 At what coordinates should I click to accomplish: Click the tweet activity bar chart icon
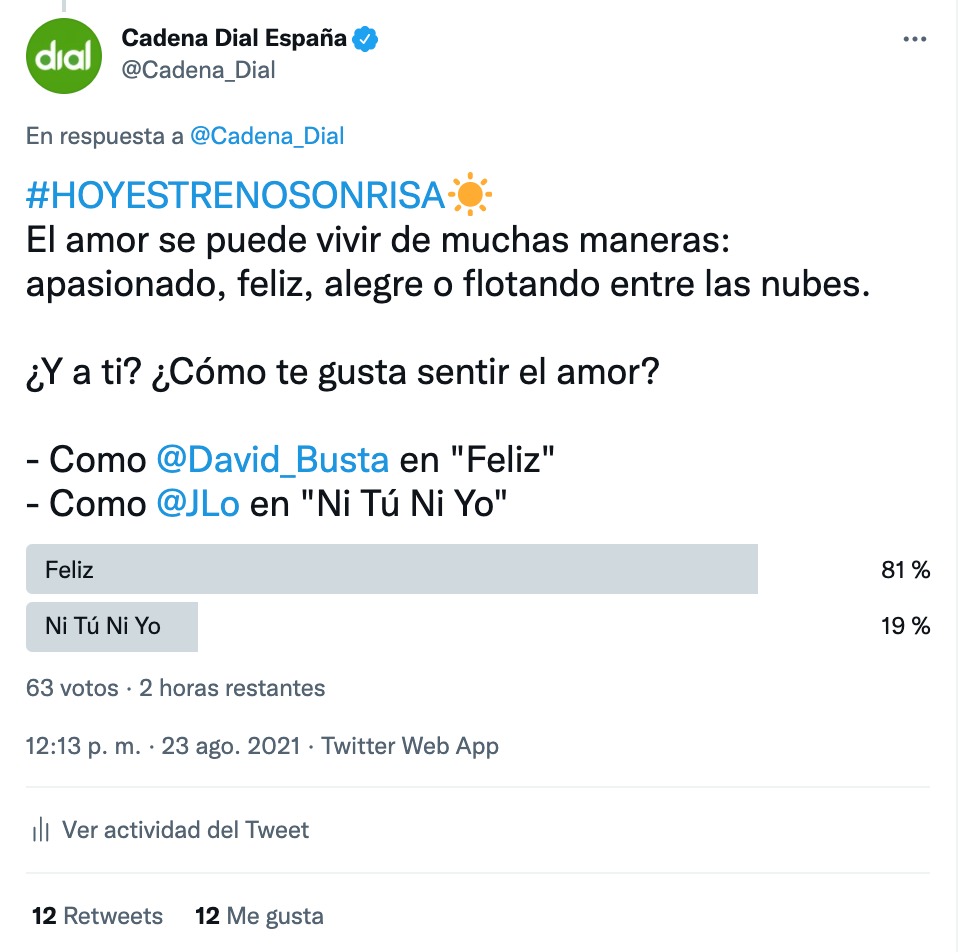pos(41,829)
